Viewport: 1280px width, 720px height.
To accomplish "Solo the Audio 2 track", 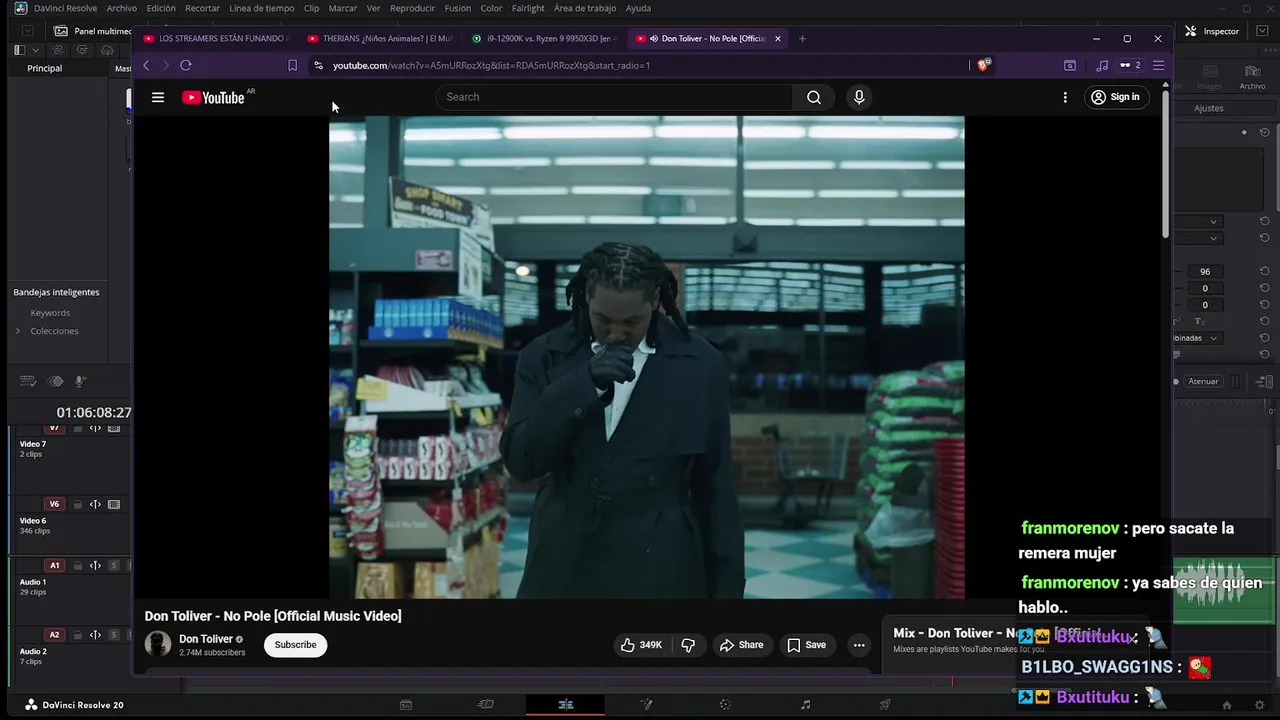I will (x=114, y=635).
